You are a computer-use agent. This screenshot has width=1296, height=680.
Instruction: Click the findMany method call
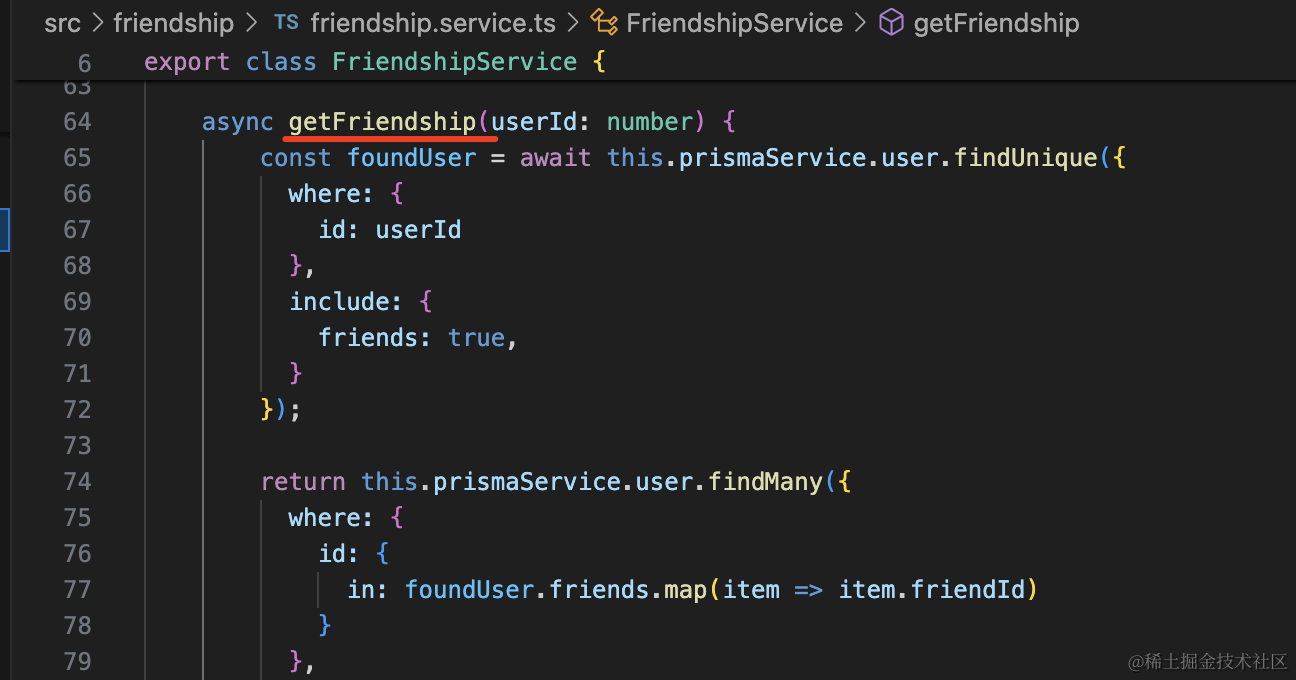(x=765, y=482)
